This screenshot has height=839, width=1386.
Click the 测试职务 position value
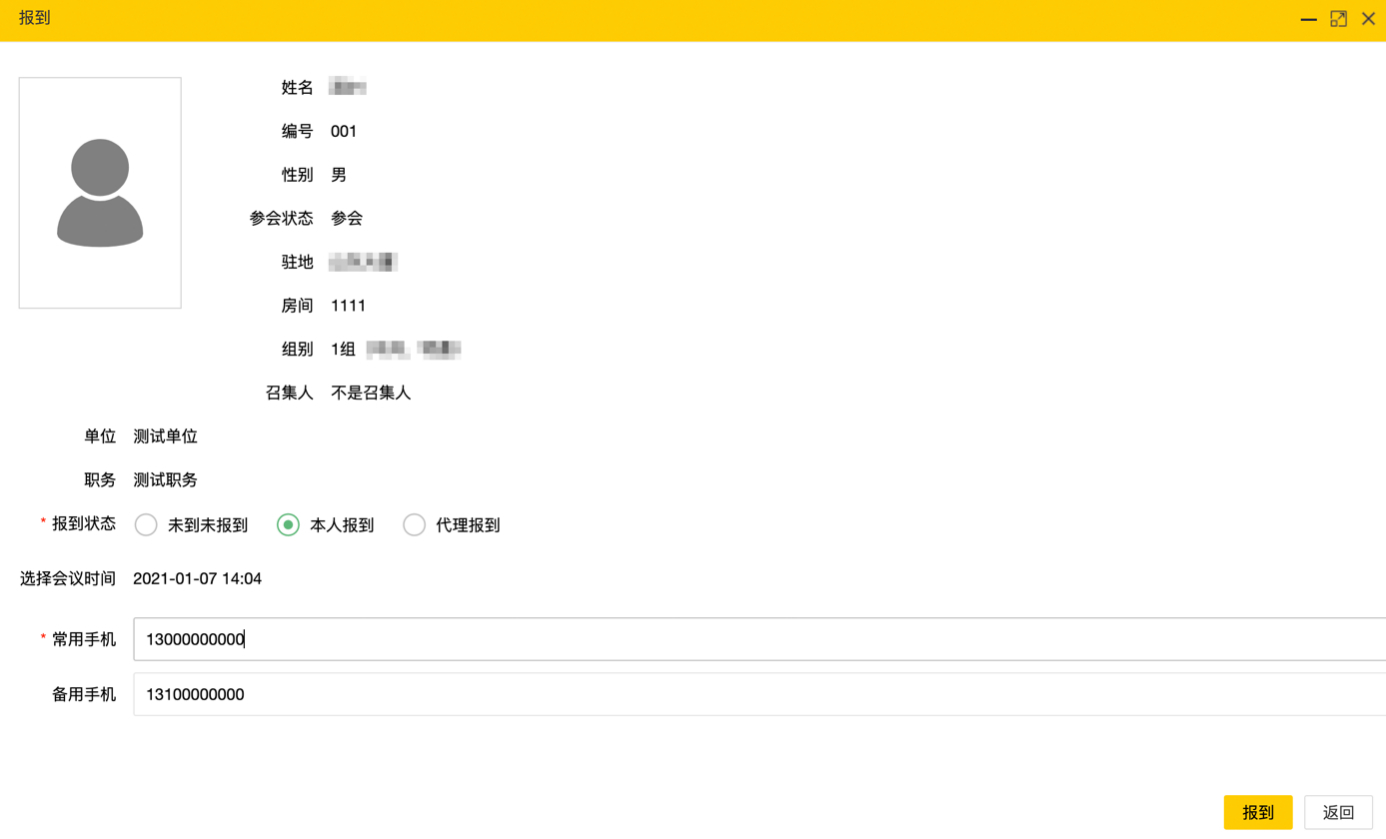coord(165,481)
